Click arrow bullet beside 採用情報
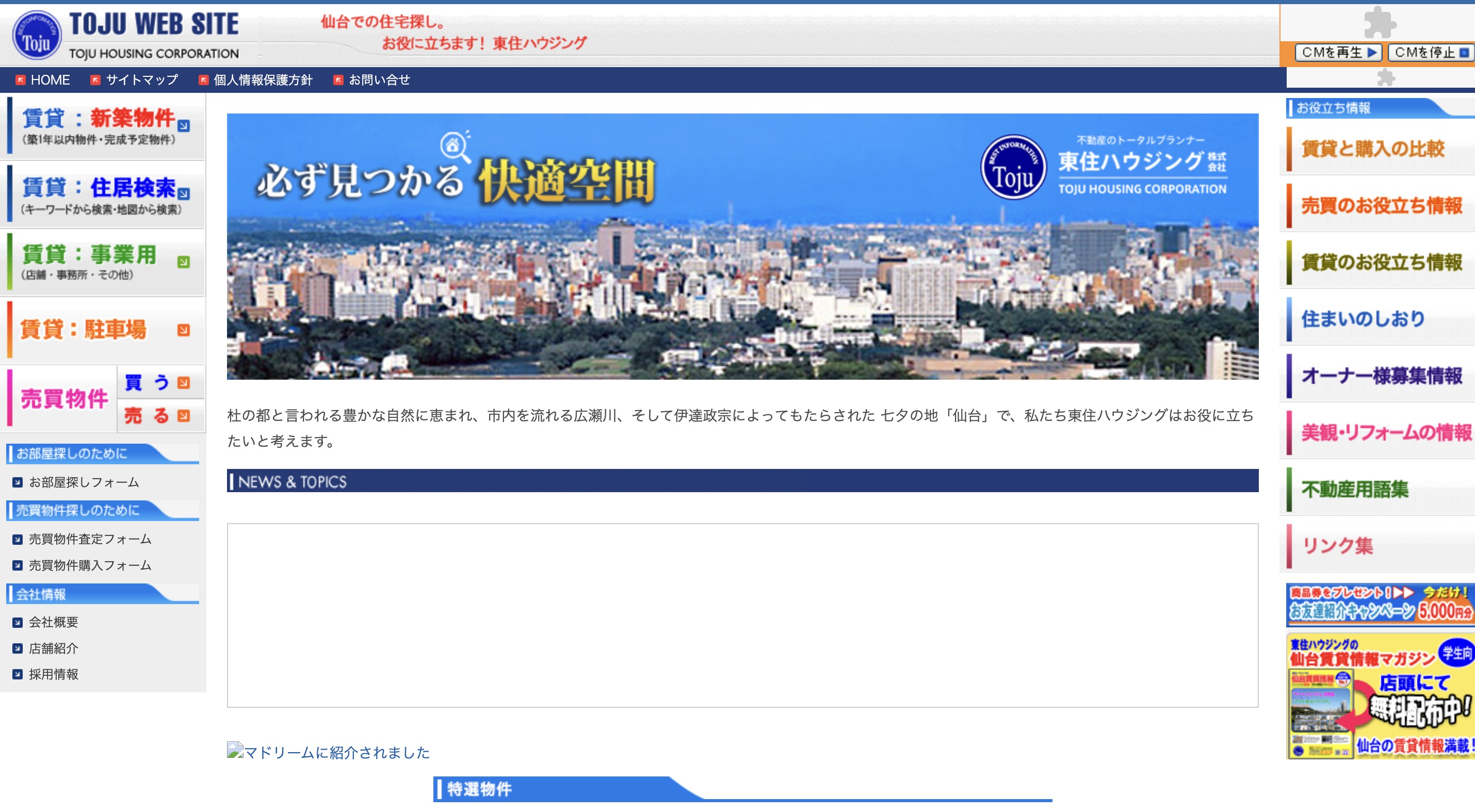 coord(18,675)
